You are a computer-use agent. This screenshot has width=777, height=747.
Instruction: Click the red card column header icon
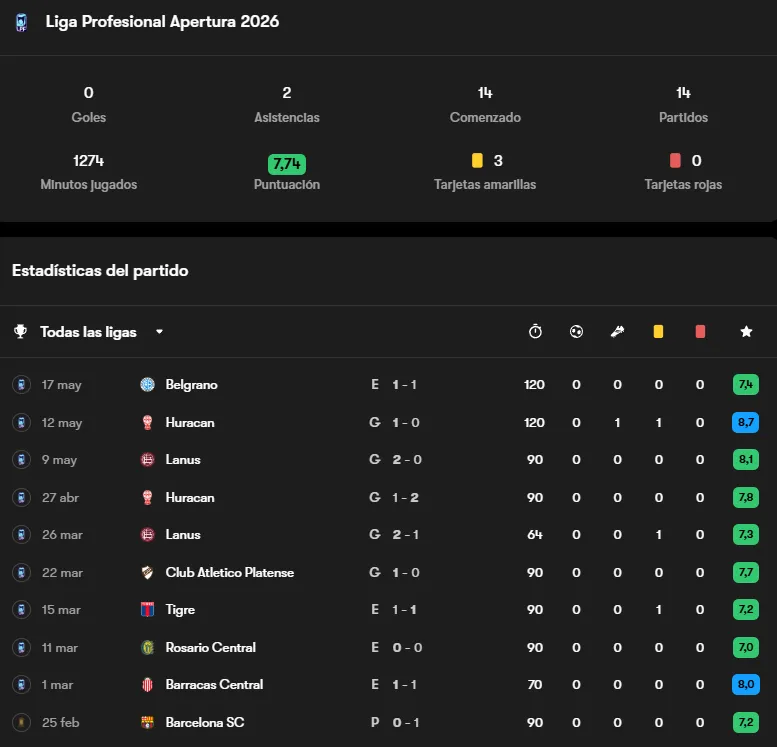point(700,331)
